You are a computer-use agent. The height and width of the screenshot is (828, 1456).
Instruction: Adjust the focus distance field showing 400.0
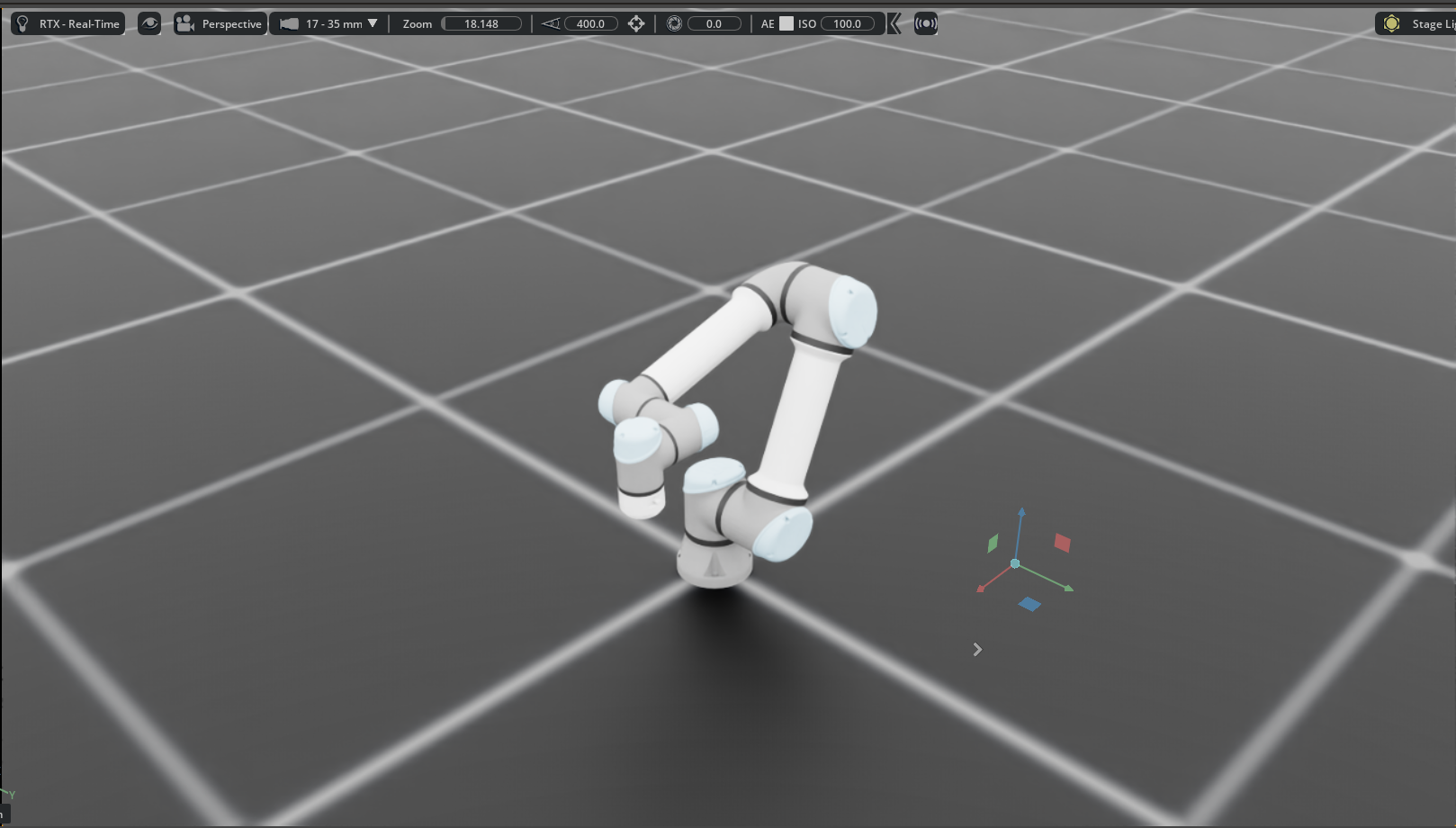(590, 24)
